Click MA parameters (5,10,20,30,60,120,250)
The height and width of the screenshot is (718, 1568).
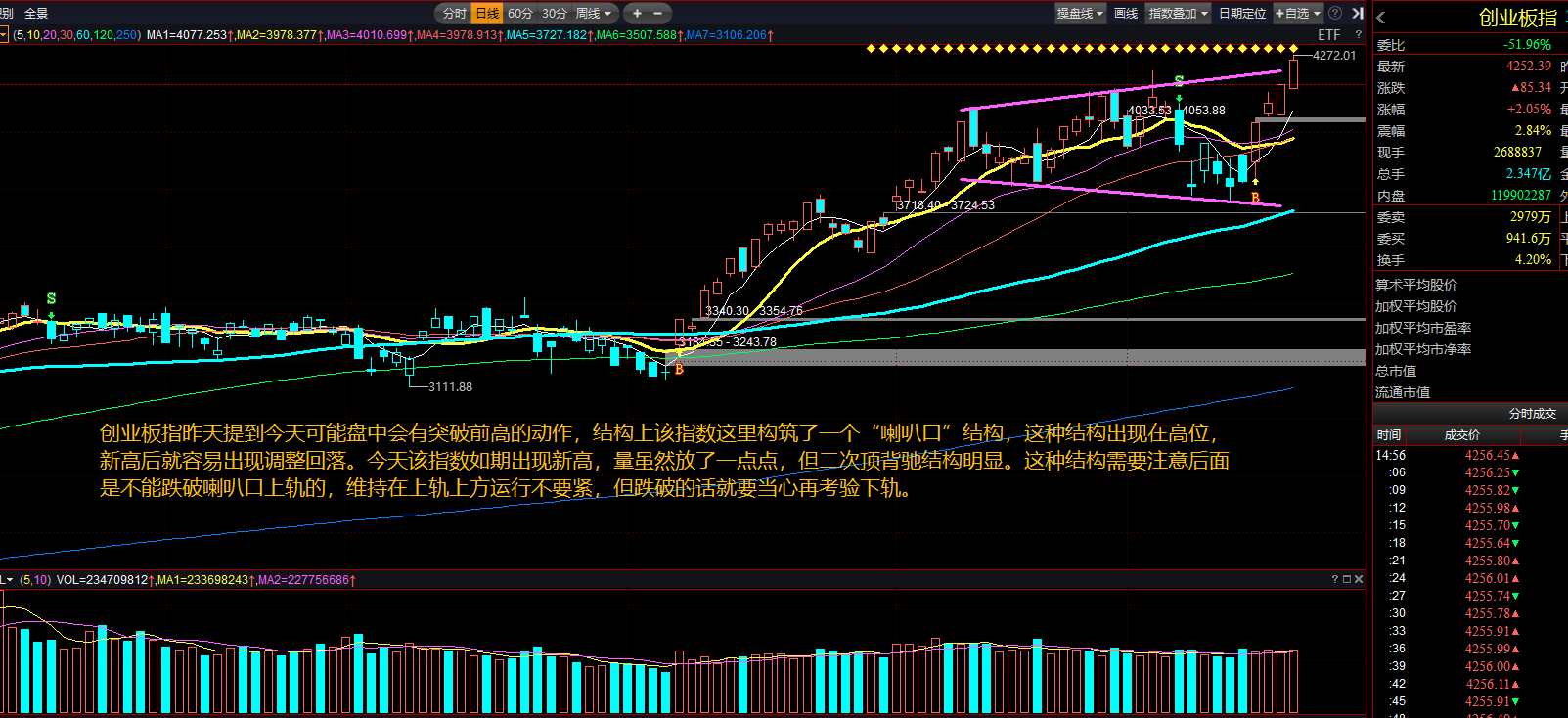click(x=76, y=35)
